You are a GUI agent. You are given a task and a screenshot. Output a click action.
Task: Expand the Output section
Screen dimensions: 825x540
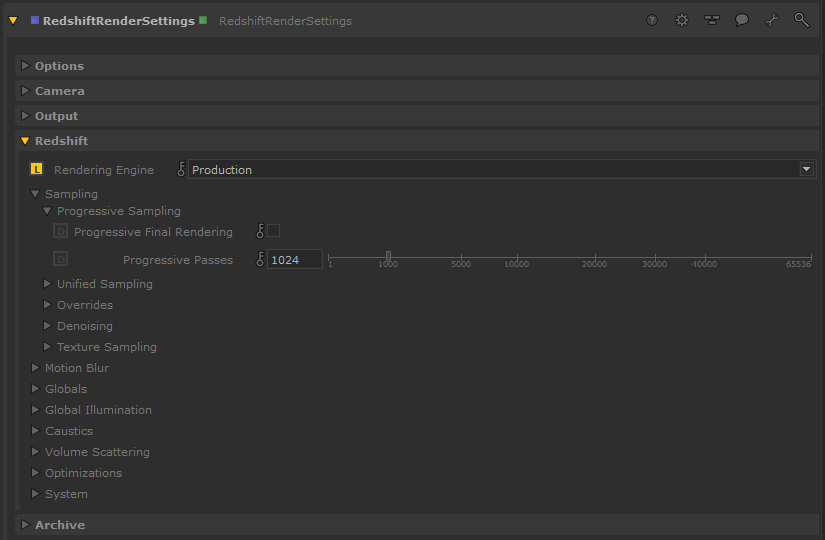(x=25, y=116)
